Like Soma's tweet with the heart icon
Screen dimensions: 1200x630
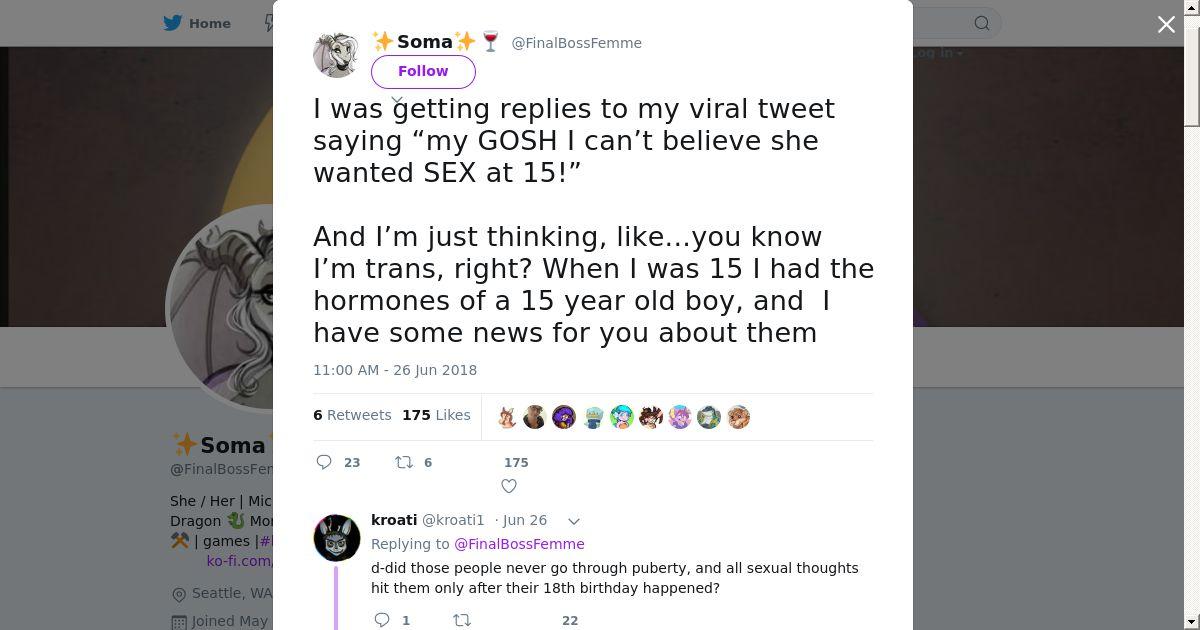[509, 486]
